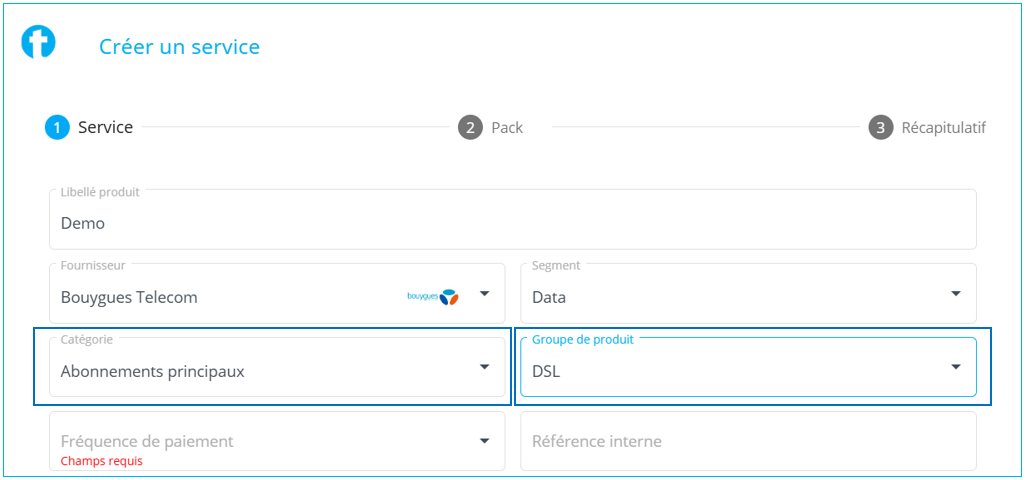Click the DSL product group value
Image resolution: width=1027 pixels, height=480 pixels.
coord(546,371)
